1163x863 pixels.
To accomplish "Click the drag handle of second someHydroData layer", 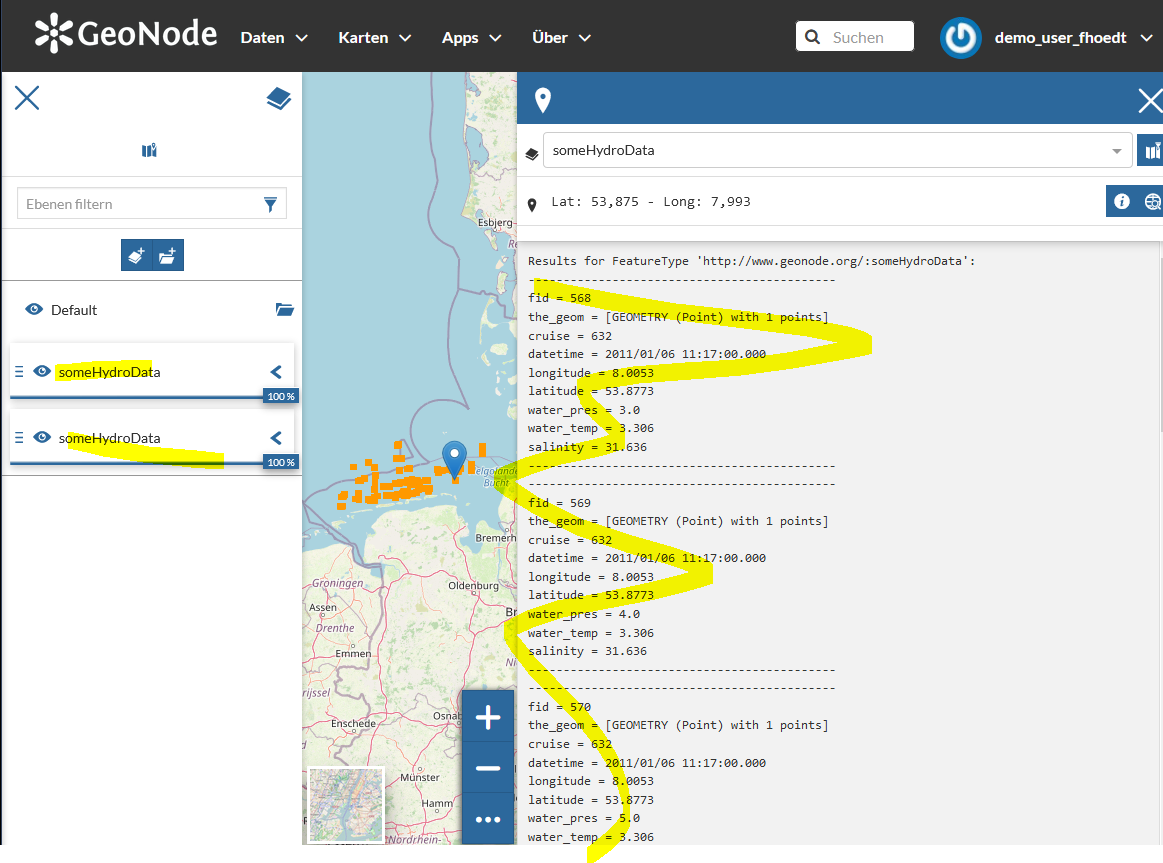I will (x=19, y=437).
